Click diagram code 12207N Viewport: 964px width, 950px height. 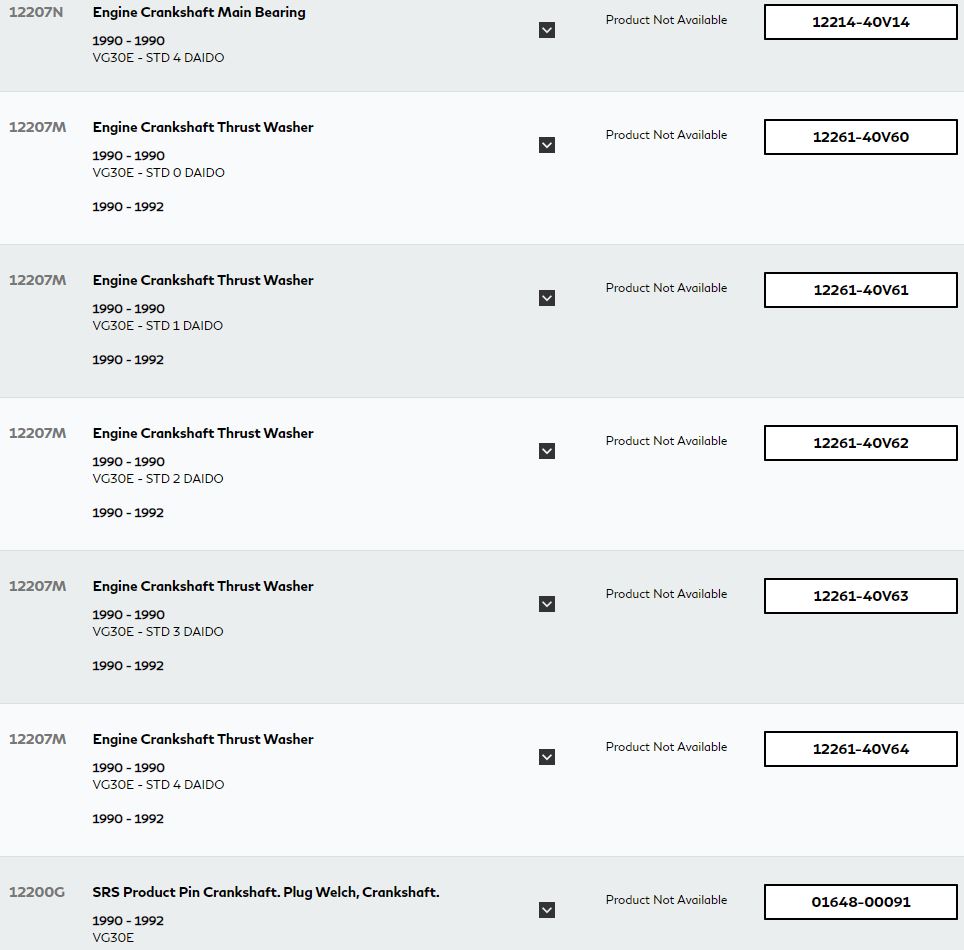click(x=36, y=12)
